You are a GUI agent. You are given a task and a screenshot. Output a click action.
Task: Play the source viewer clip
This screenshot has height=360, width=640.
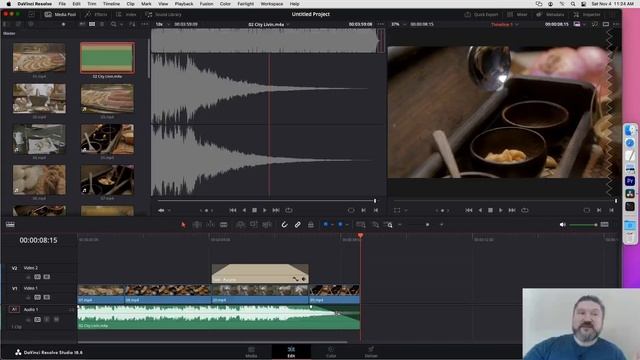pos(265,210)
